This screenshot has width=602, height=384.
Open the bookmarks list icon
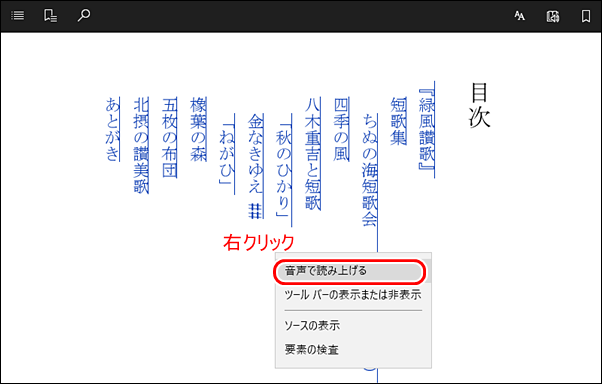(x=50, y=15)
